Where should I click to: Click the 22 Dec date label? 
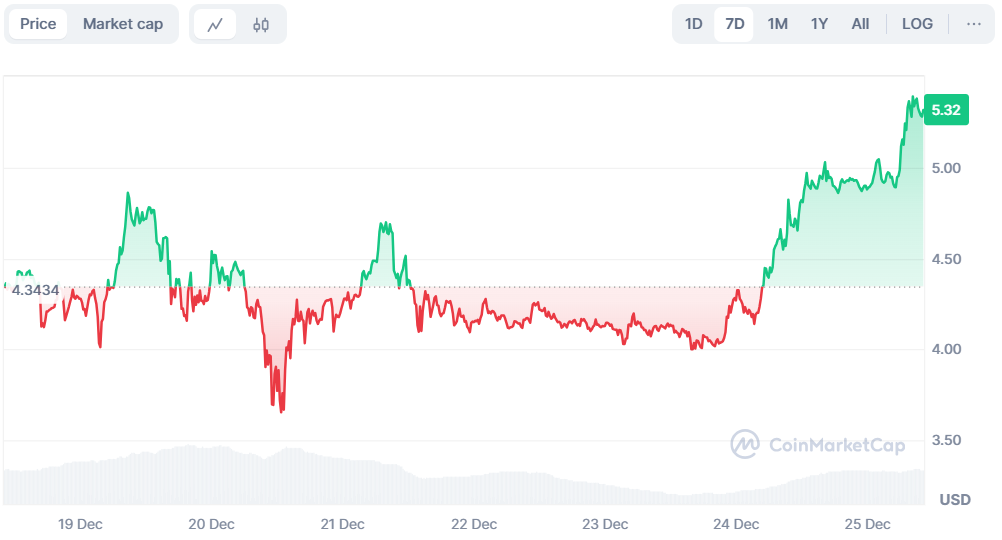click(474, 524)
